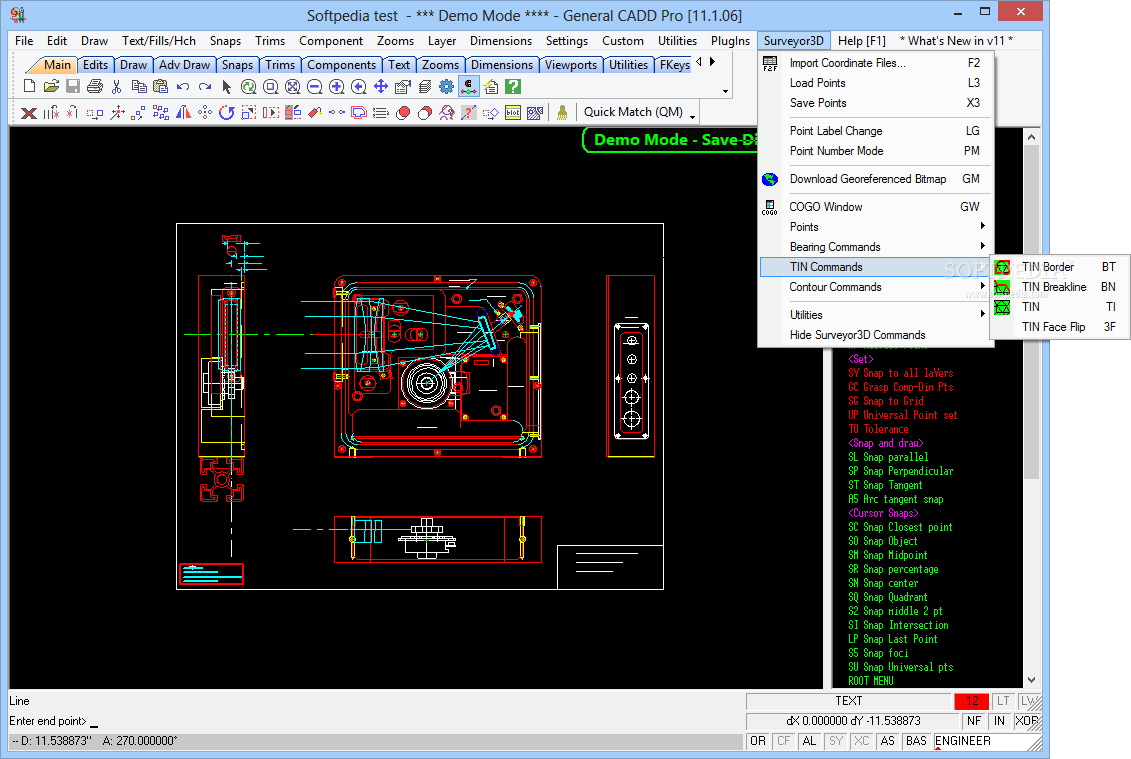Choose Hide Surveyor3D Commands

tap(876, 335)
